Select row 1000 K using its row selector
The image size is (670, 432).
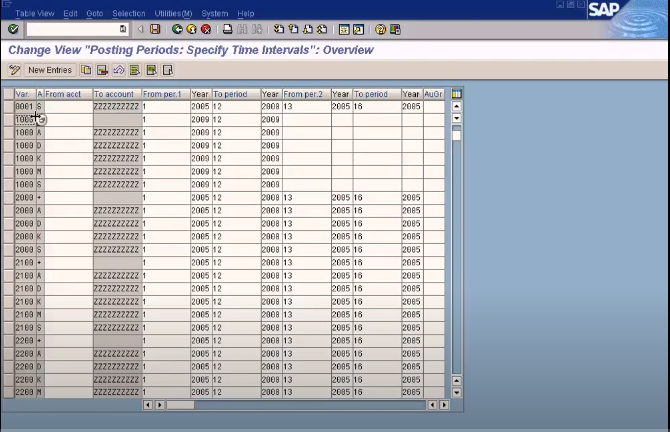pyautogui.click(x=9, y=159)
